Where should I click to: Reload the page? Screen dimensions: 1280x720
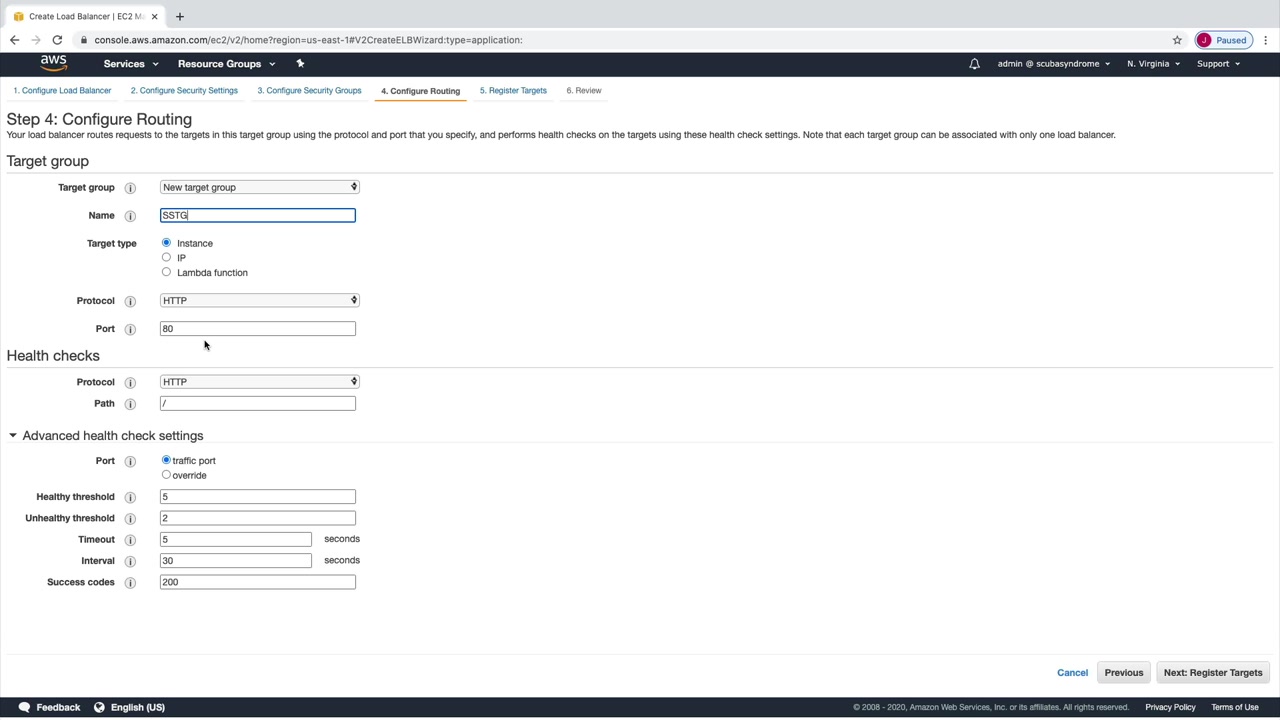coord(57,40)
